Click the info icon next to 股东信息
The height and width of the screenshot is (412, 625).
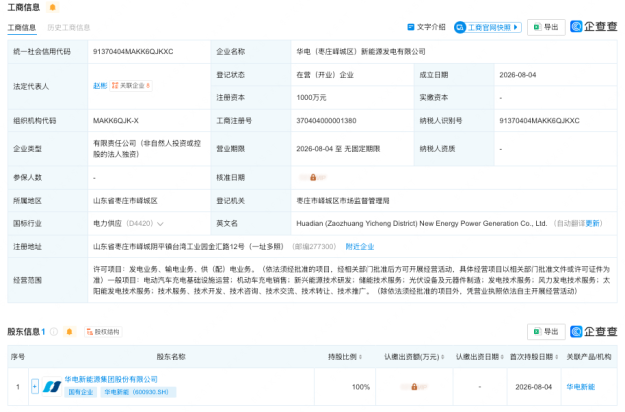tap(54, 332)
